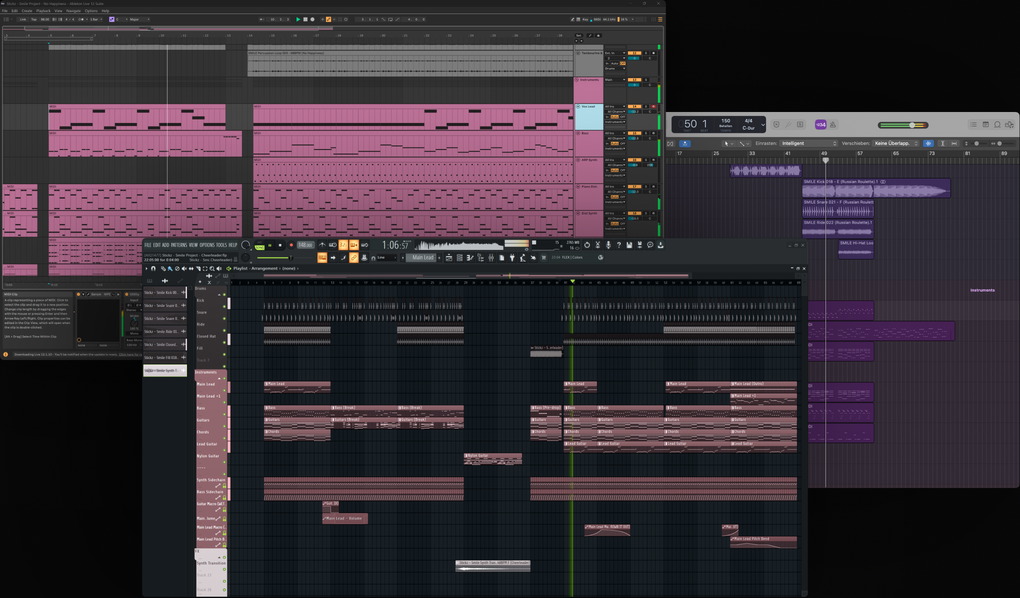Select the Stickz Smile Kick item in picker
The width and height of the screenshot is (1020, 598).
[165, 292]
